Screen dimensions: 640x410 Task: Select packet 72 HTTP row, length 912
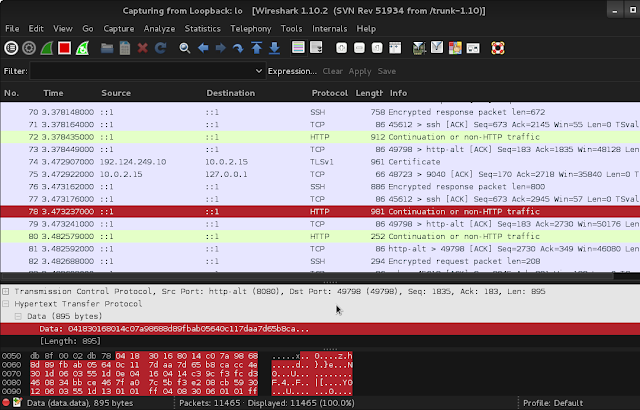click(x=320, y=137)
